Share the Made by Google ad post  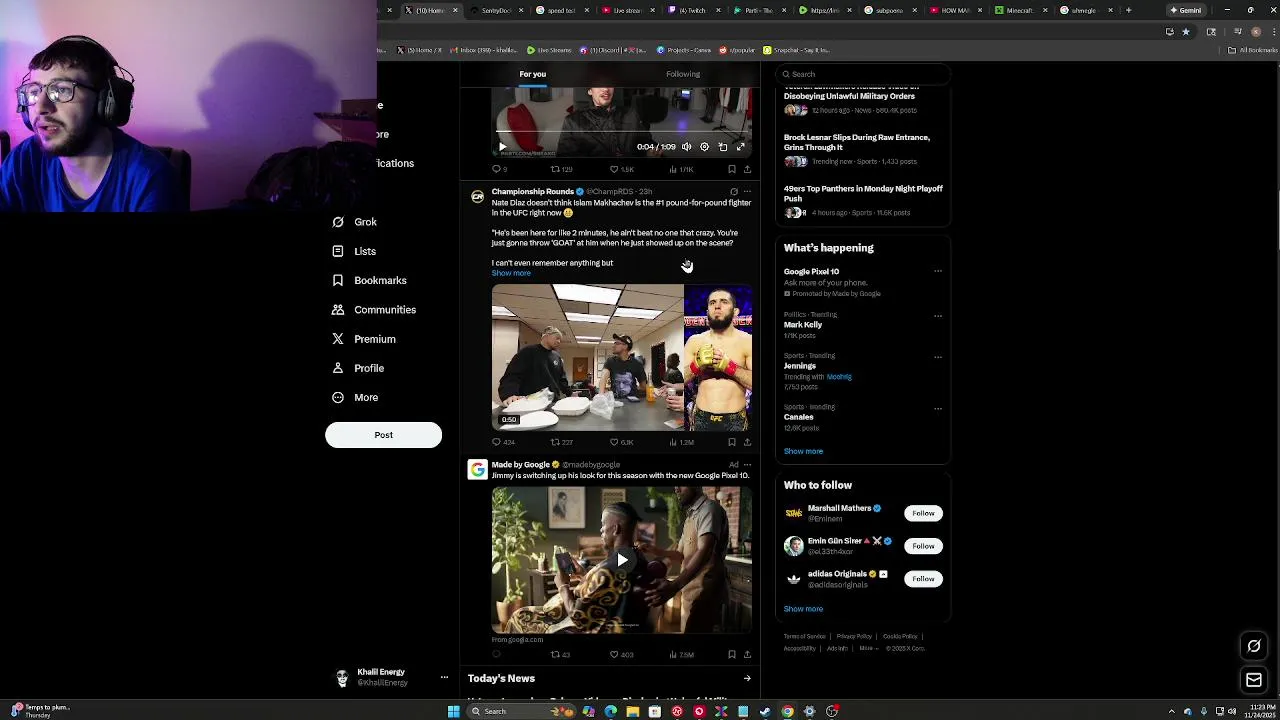click(x=747, y=655)
